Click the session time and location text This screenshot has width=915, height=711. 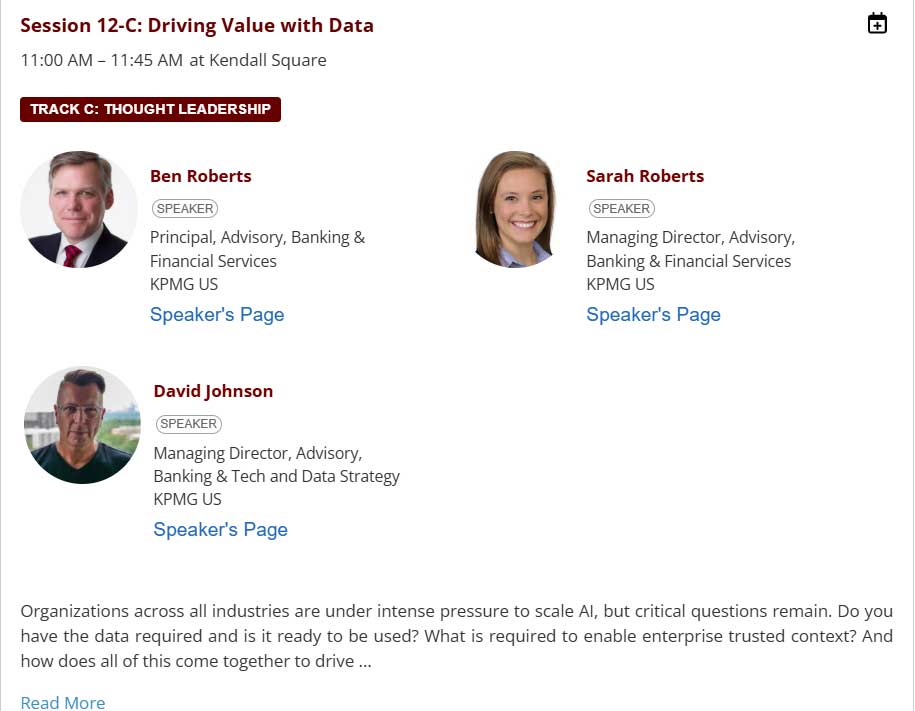point(173,60)
